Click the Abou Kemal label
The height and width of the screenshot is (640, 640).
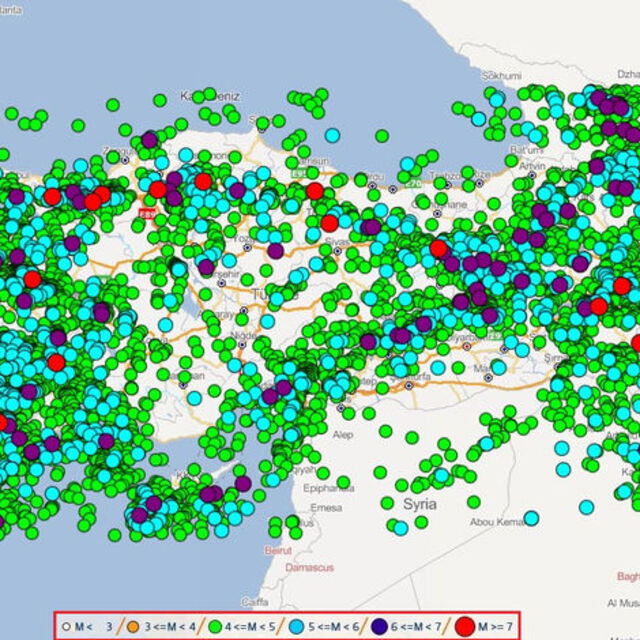[x=497, y=522]
